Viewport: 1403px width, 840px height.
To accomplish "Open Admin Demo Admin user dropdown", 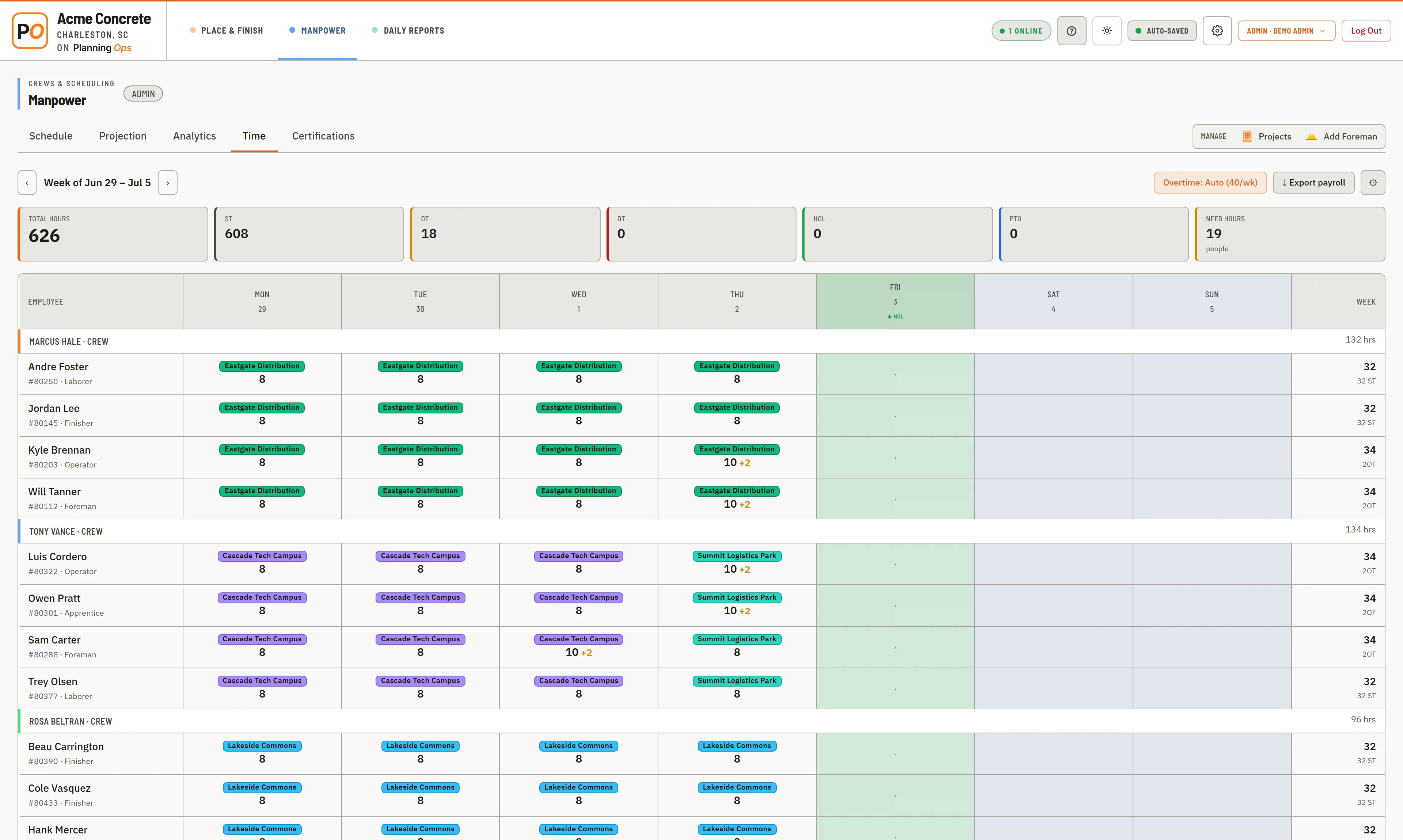I will point(1286,31).
